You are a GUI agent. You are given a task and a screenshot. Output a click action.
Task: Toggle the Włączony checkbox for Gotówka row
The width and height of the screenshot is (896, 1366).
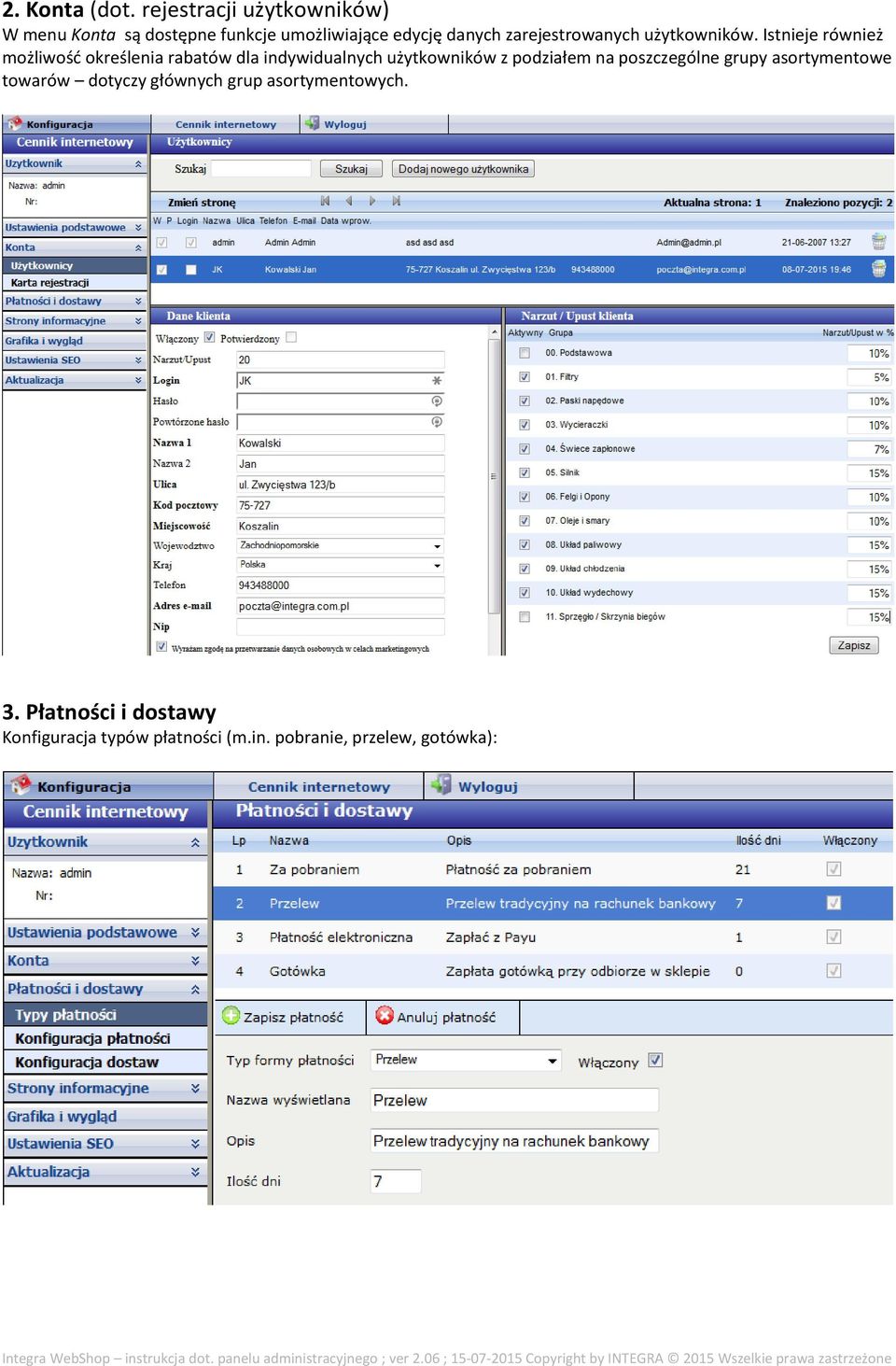[x=833, y=971]
